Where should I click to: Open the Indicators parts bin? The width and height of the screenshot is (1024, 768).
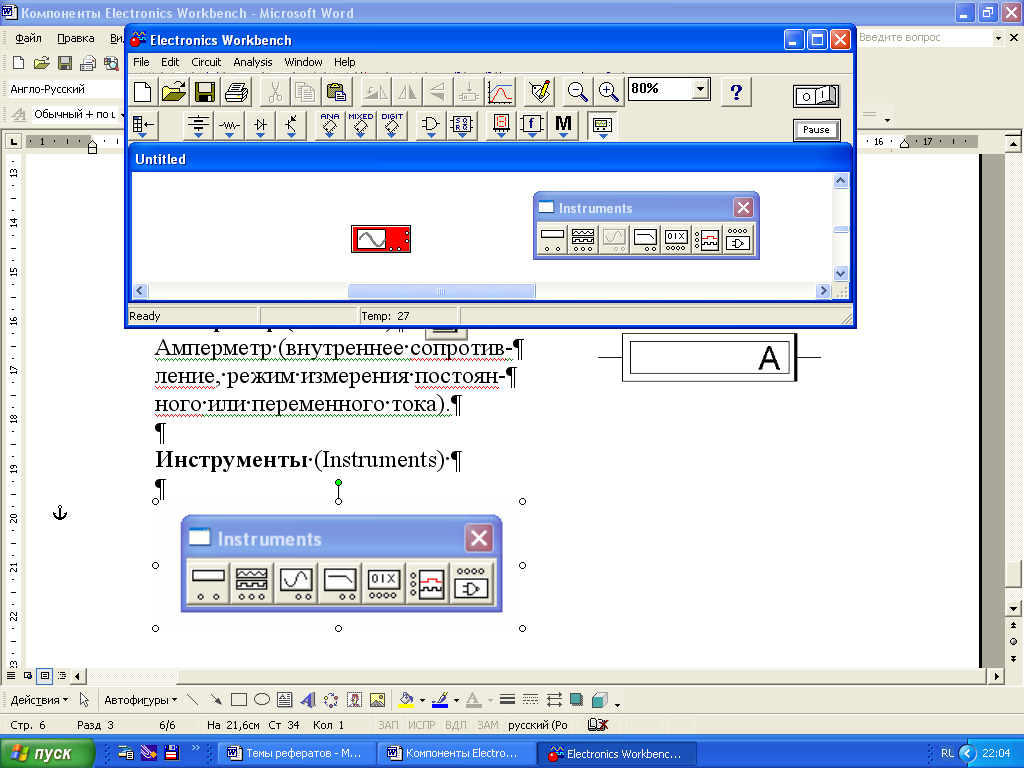pyautogui.click(x=501, y=125)
